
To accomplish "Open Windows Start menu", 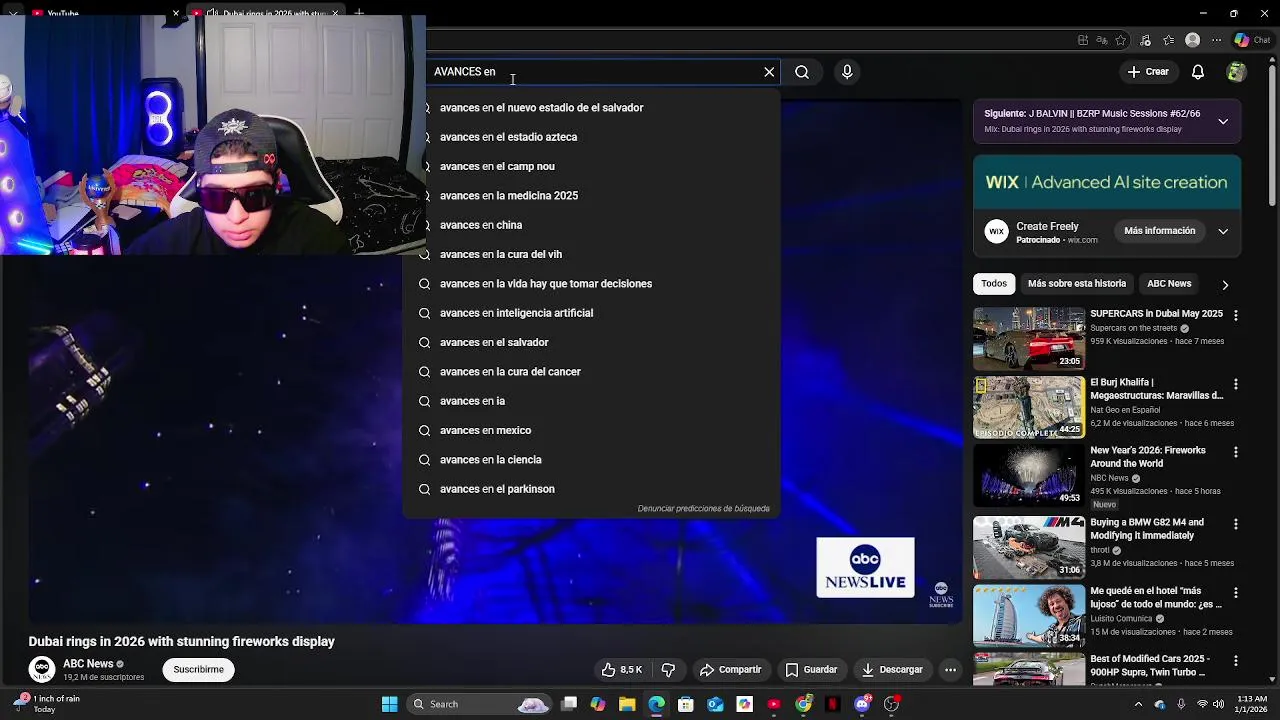I will pos(390,705).
